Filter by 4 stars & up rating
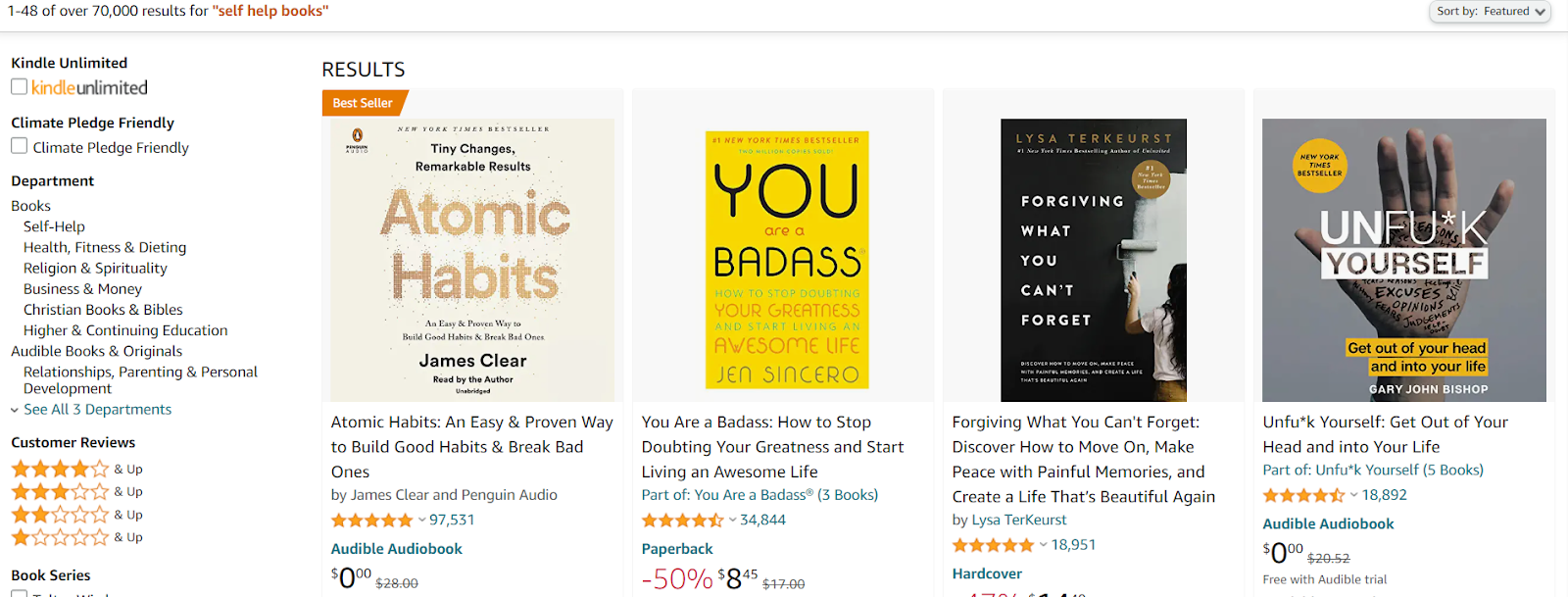Viewport: 1568px width, 597px height. click(76, 469)
